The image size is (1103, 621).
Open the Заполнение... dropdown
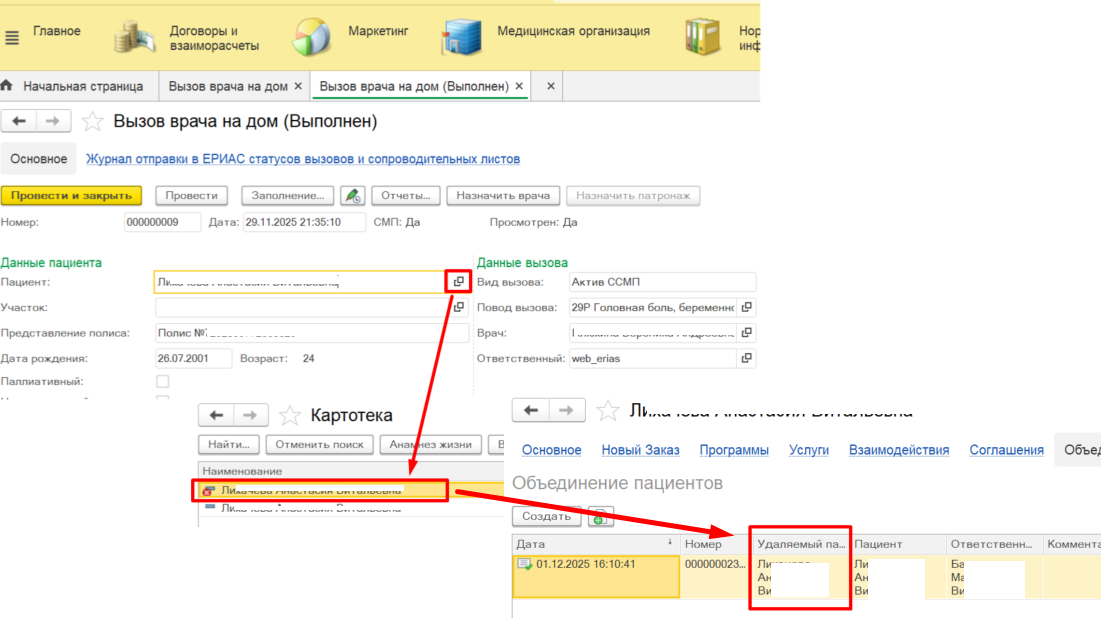click(287, 196)
